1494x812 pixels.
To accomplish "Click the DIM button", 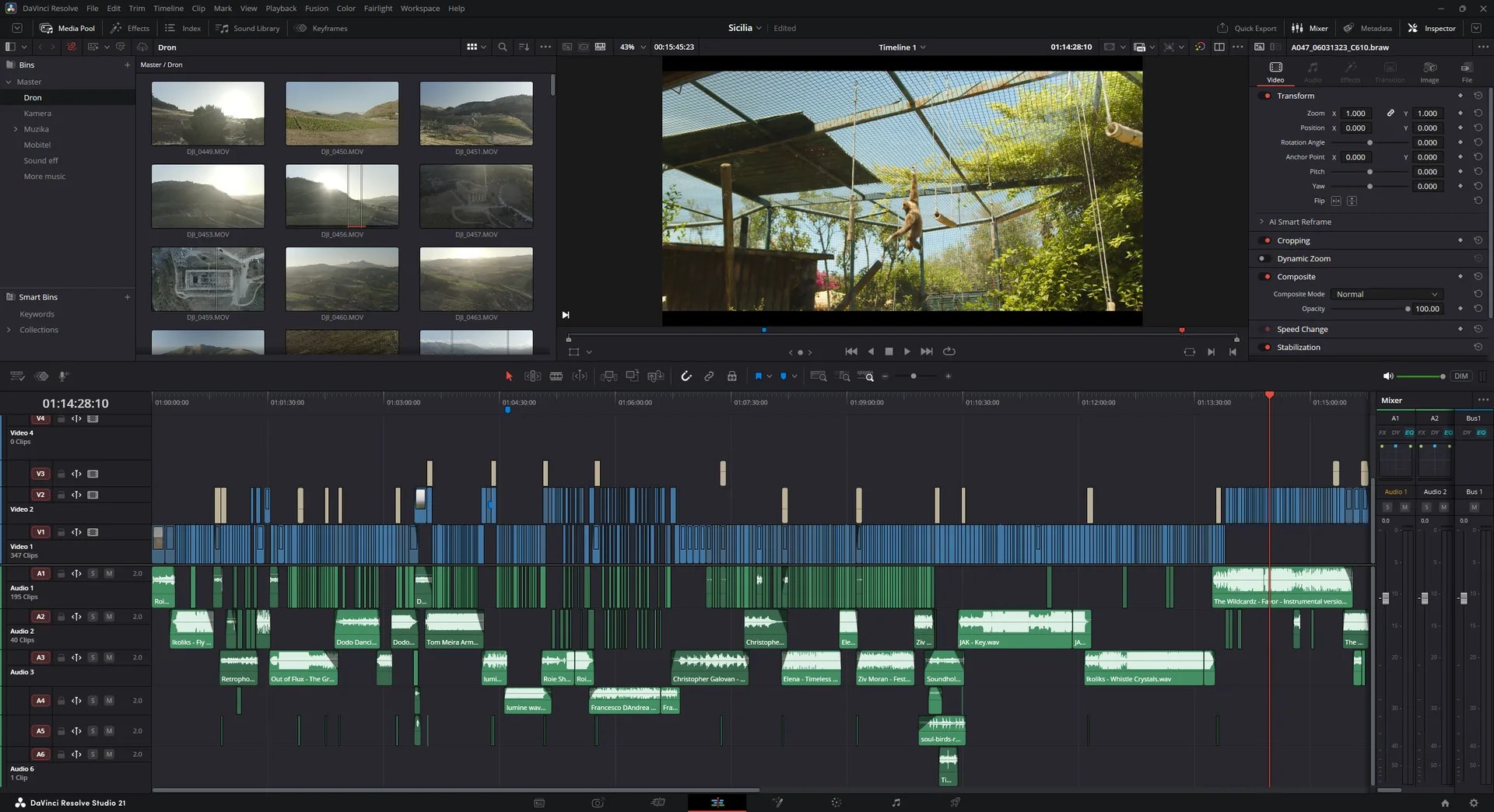I will [1461, 376].
